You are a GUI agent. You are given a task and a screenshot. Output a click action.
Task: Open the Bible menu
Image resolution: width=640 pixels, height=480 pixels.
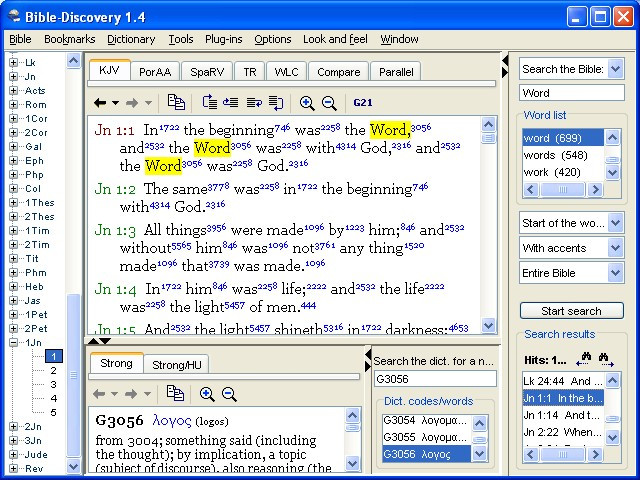[20, 39]
